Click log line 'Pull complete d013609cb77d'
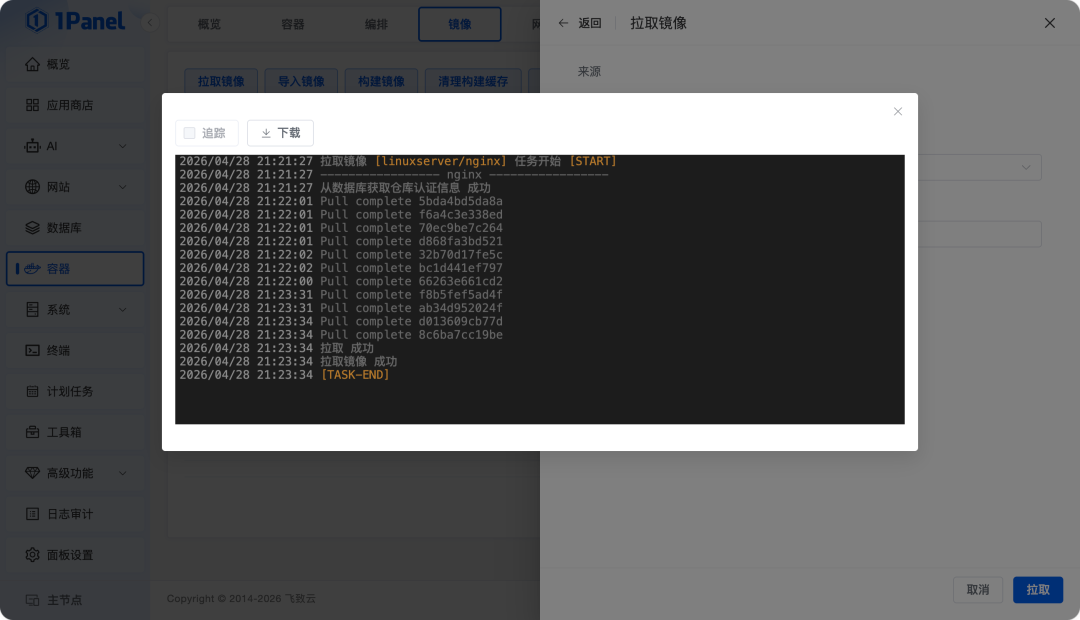Screen dimensions: 1080x620 coord(341,322)
